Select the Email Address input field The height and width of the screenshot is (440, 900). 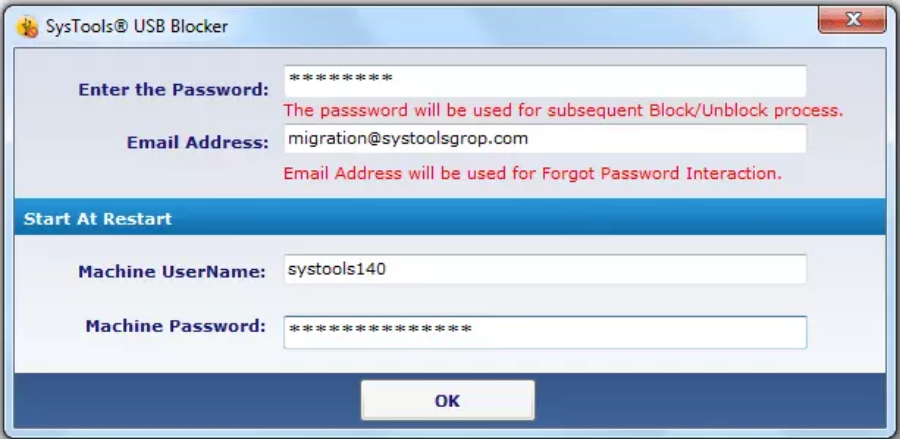pos(545,139)
